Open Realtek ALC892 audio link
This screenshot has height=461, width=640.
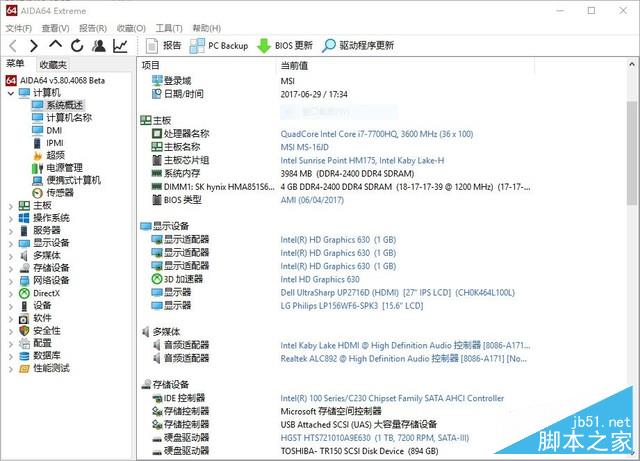404,359
